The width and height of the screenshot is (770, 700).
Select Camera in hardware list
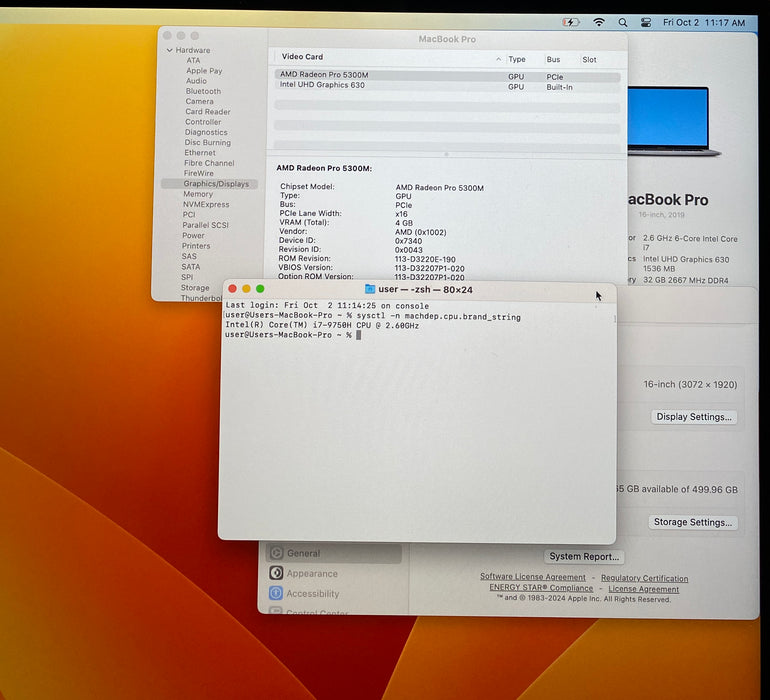(199, 101)
